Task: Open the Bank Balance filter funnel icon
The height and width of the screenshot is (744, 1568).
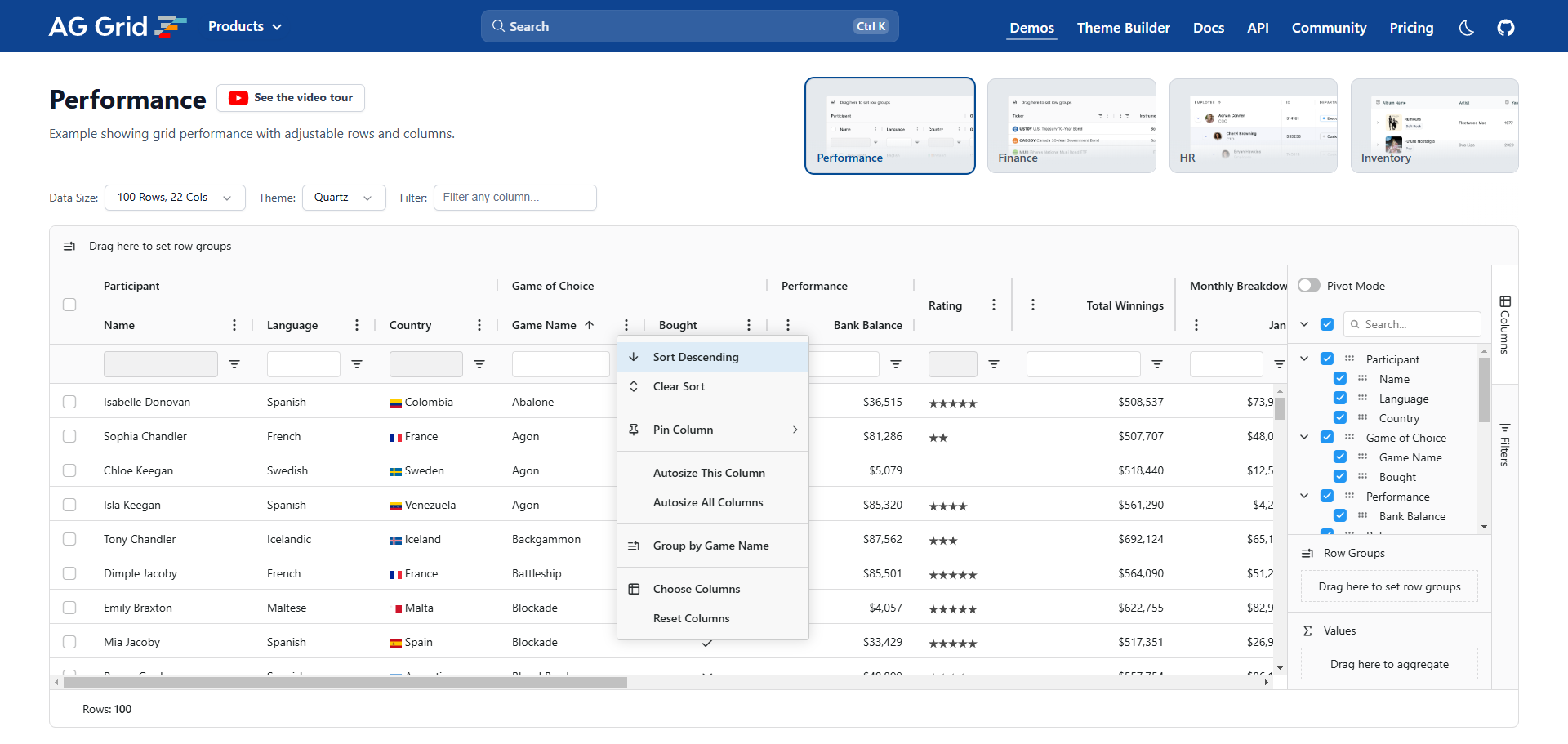Action: pos(896,364)
